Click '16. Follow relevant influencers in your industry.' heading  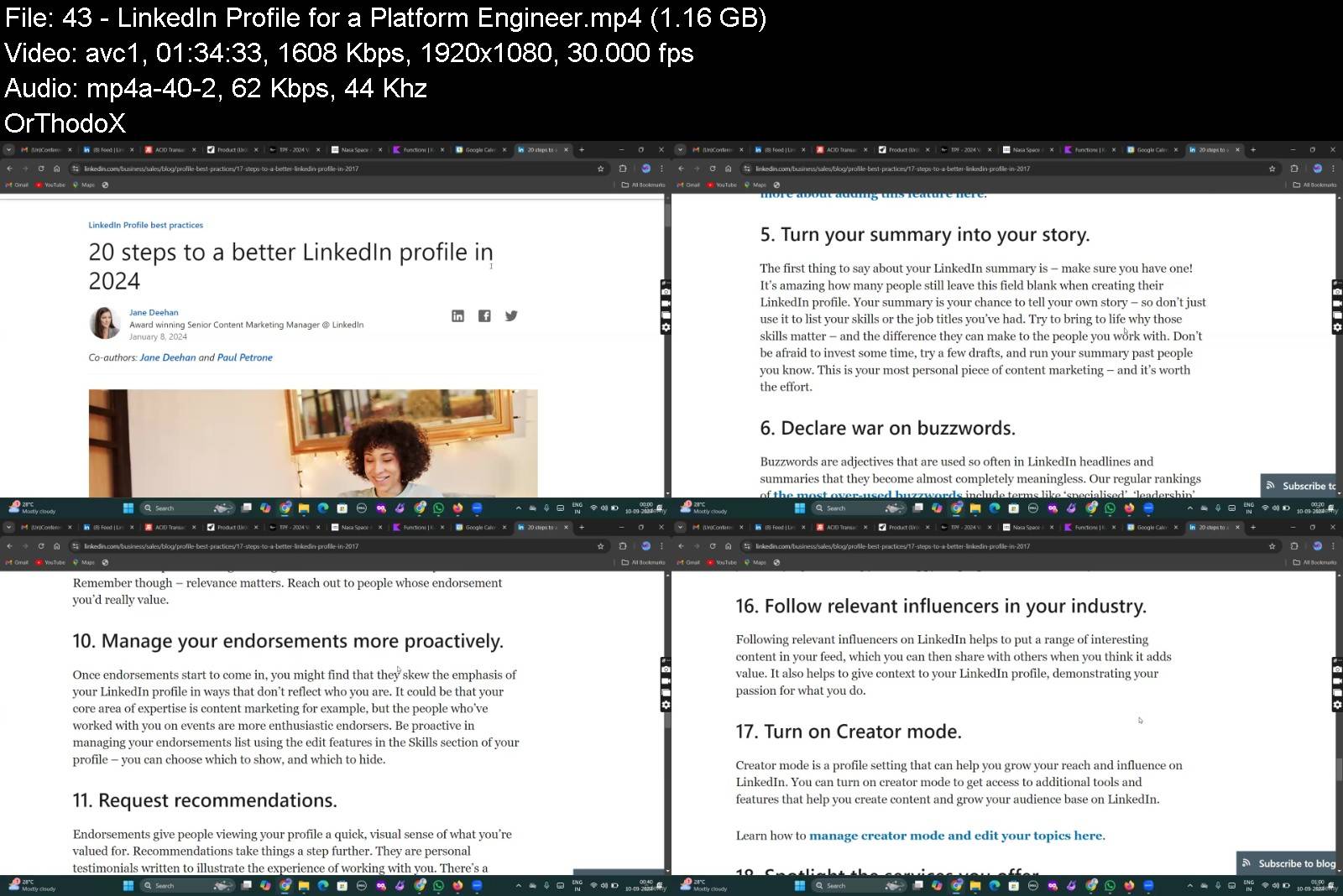(941, 606)
